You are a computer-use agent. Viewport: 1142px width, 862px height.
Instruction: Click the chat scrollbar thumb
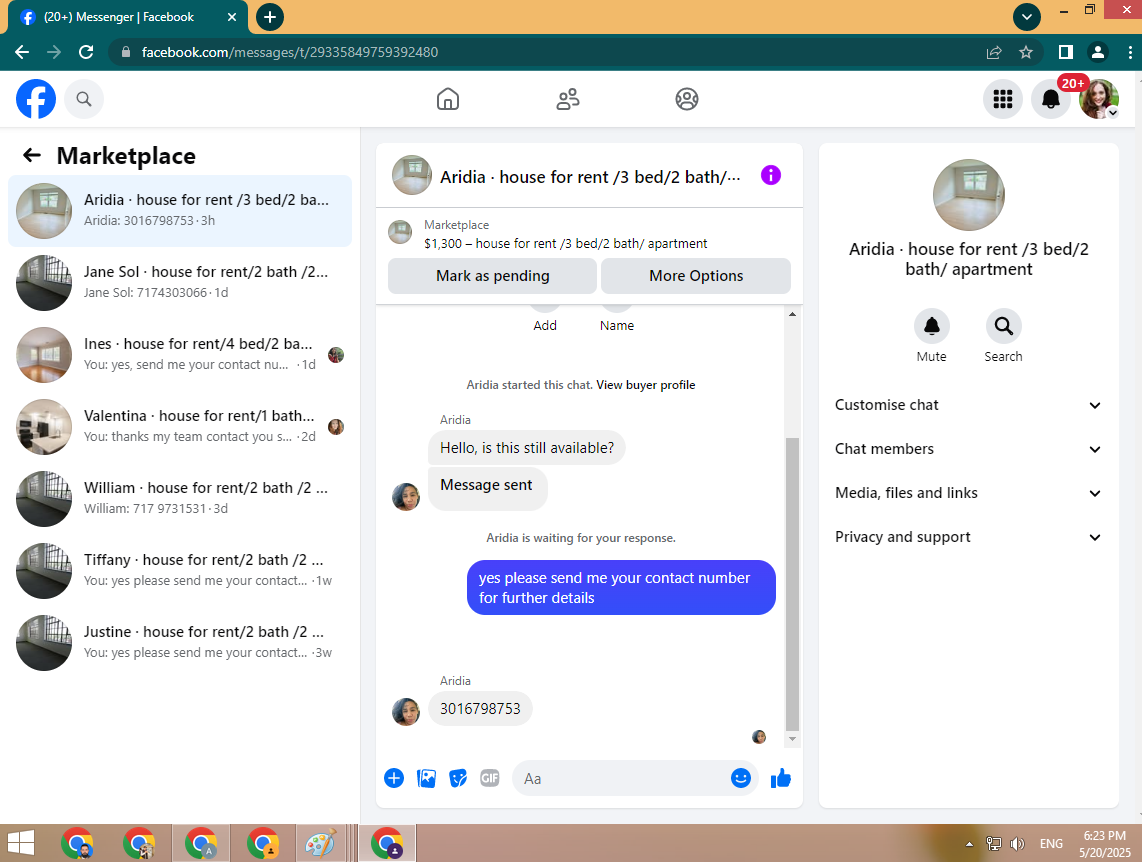(x=792, y=584)
